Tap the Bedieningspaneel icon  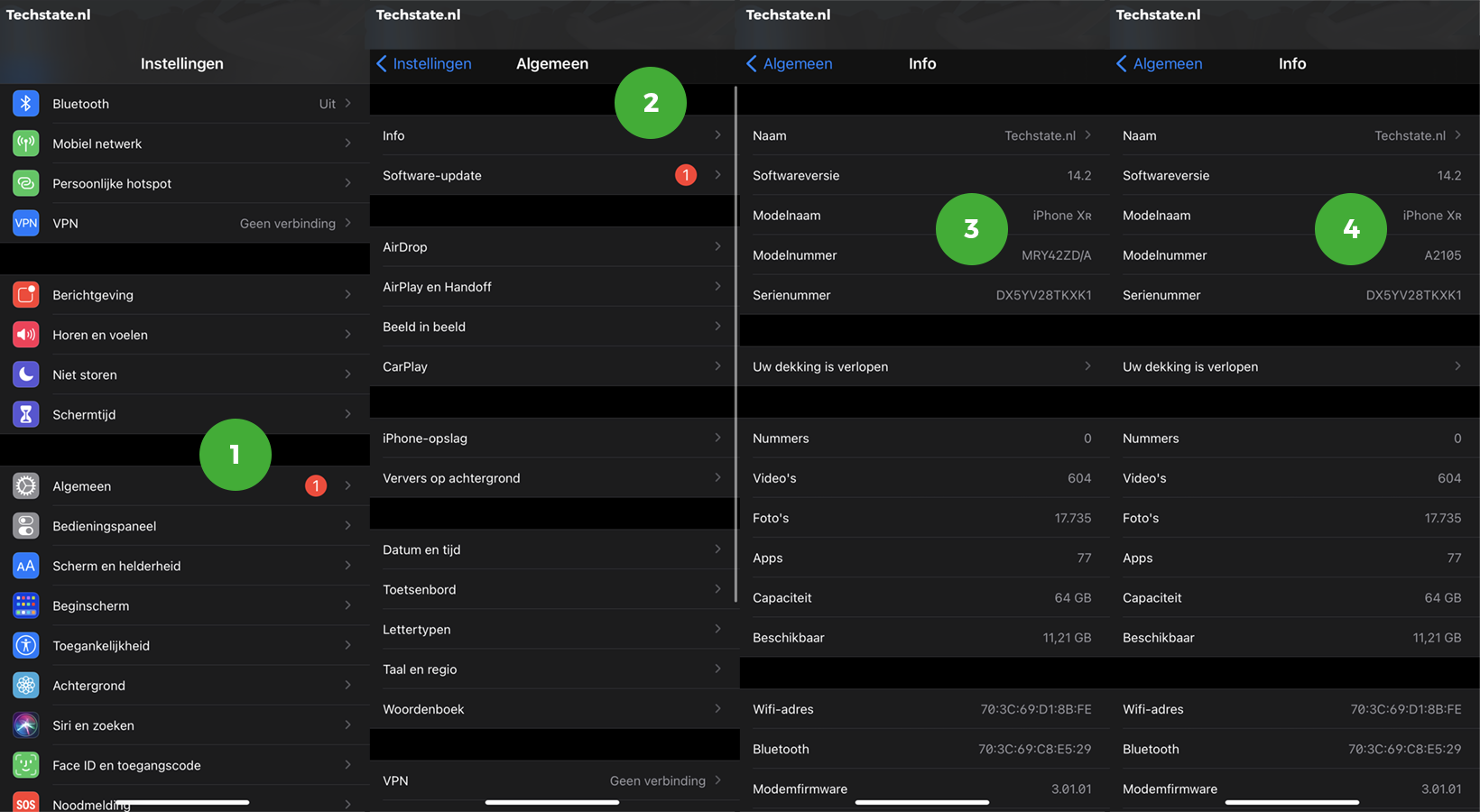(x=26, y=526)
